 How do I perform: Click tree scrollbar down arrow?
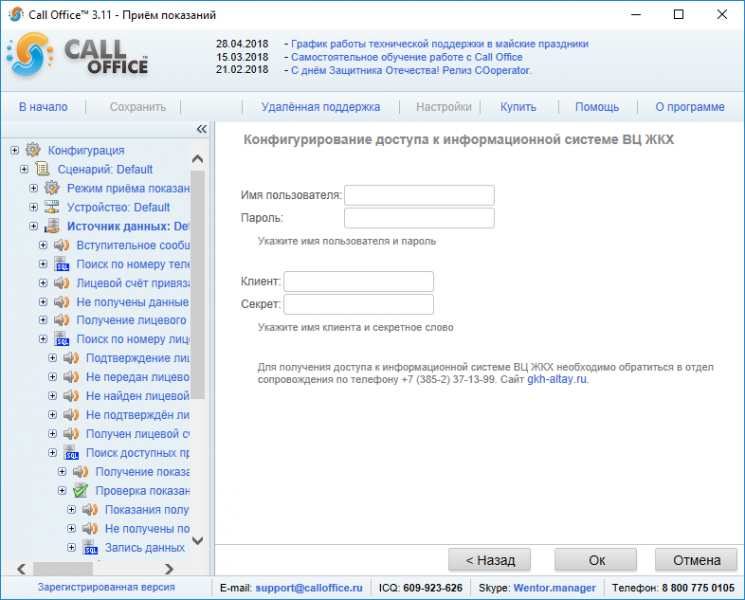click(198, 540)
